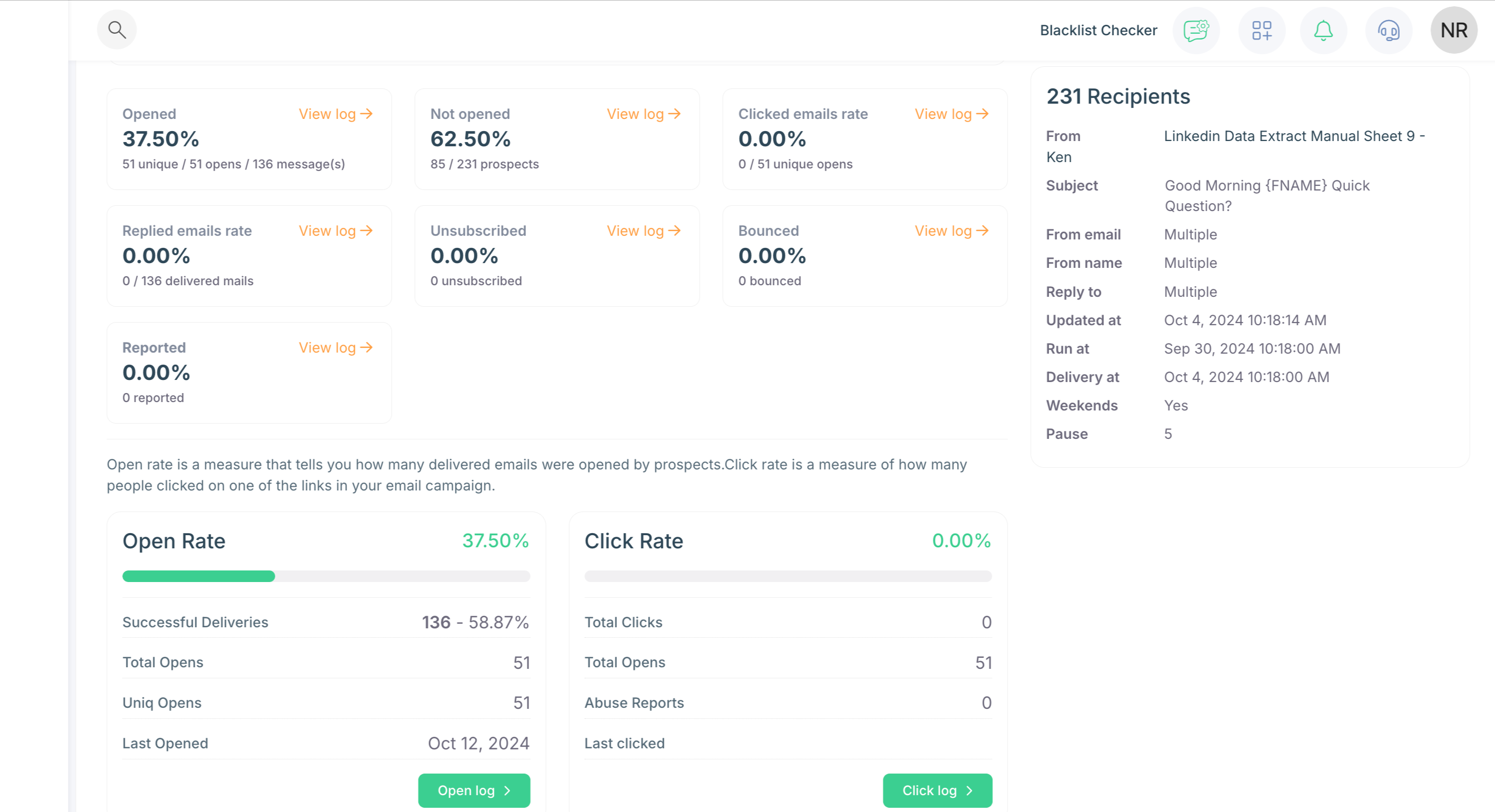Image resolution: width=1495 pixels, height=812 pixels.
Task: Click the empty Click Rate progress bar
Action: [788, 576]
